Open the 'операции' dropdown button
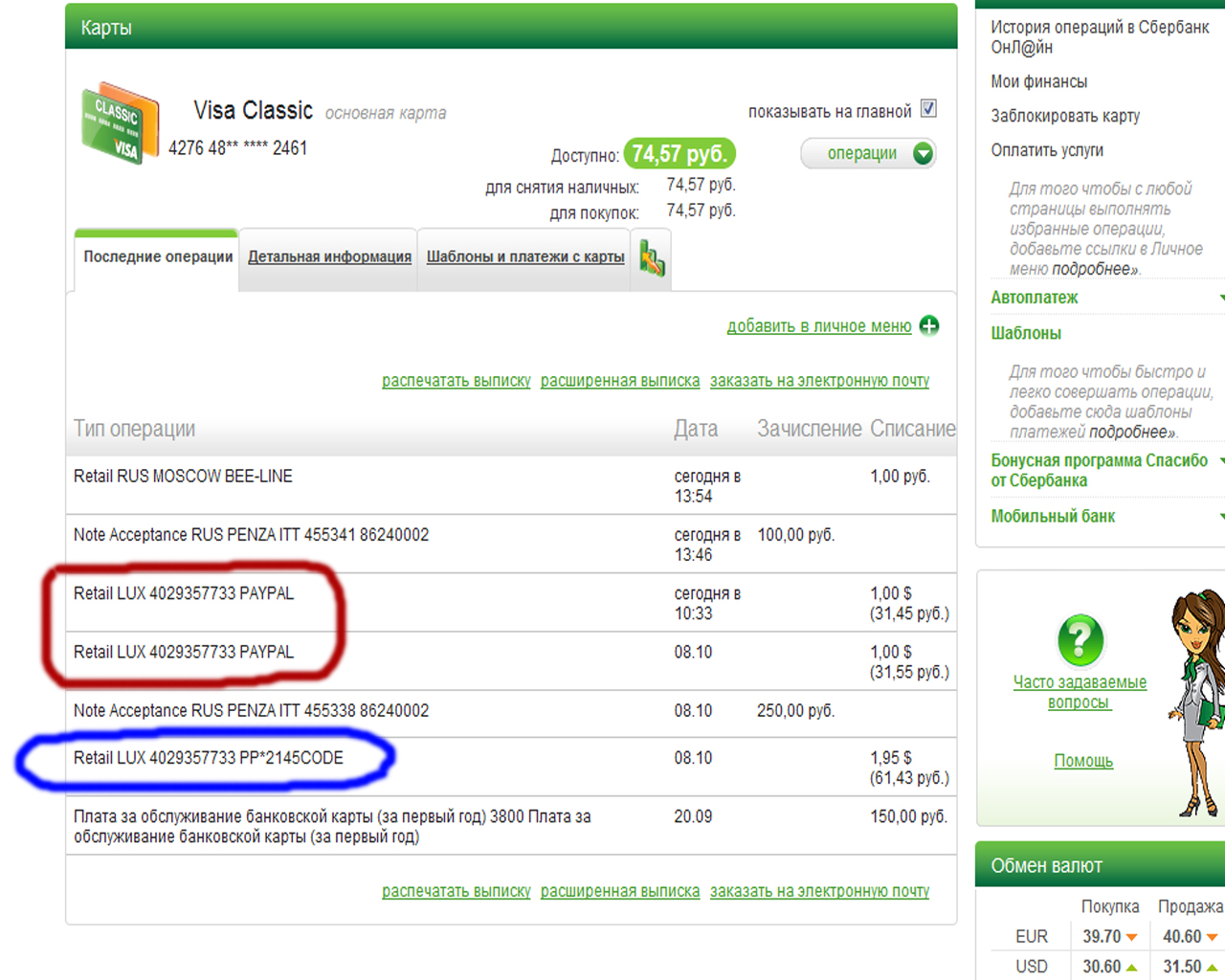 868,153
